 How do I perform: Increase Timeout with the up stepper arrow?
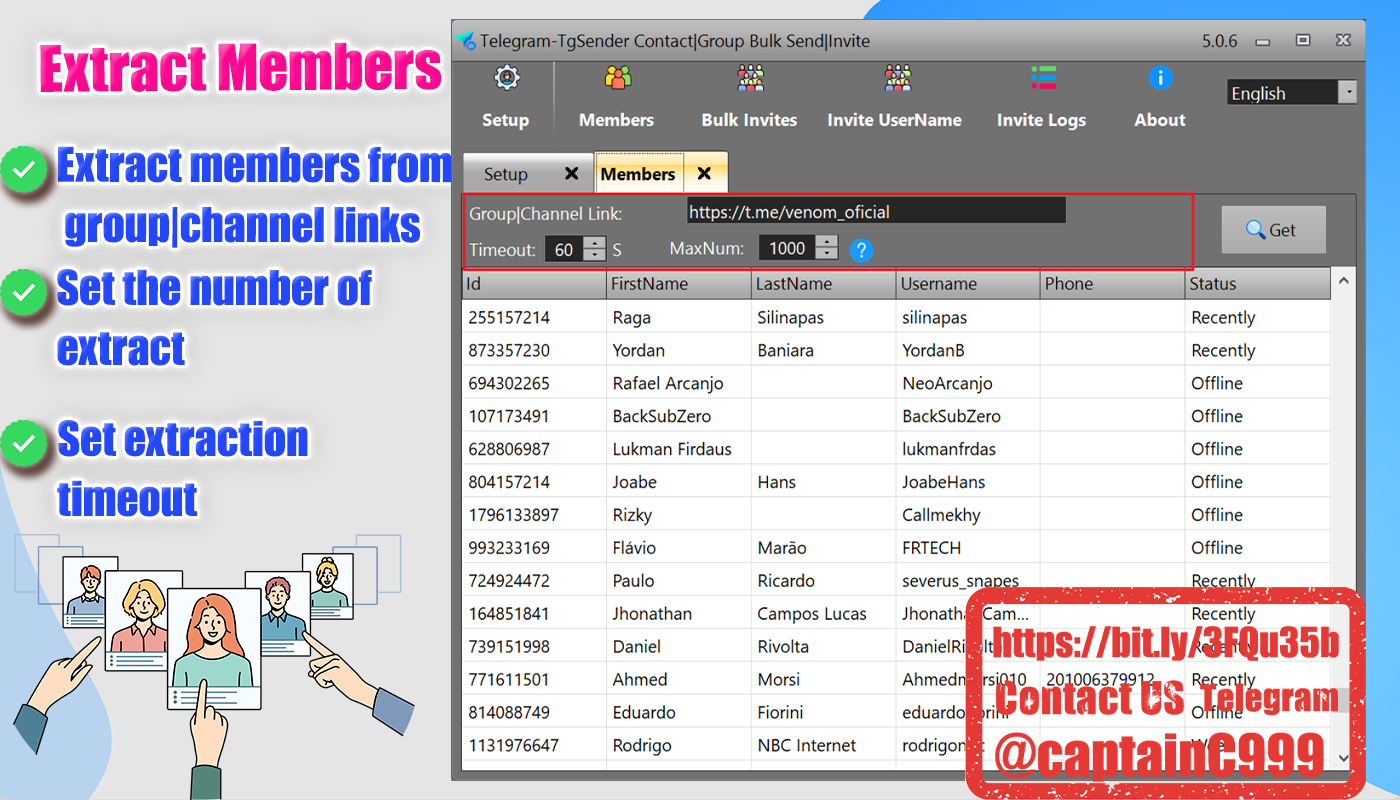point(594,244)
